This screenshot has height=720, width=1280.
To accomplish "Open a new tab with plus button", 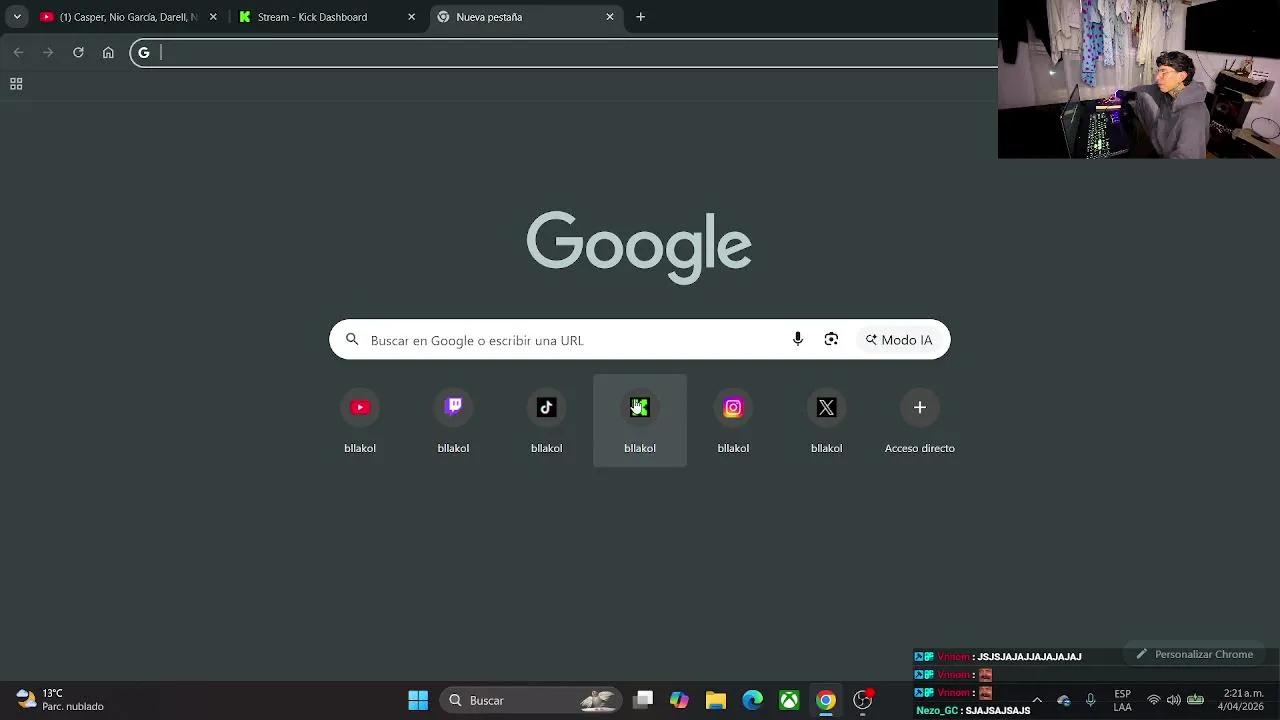I will 641,17.
